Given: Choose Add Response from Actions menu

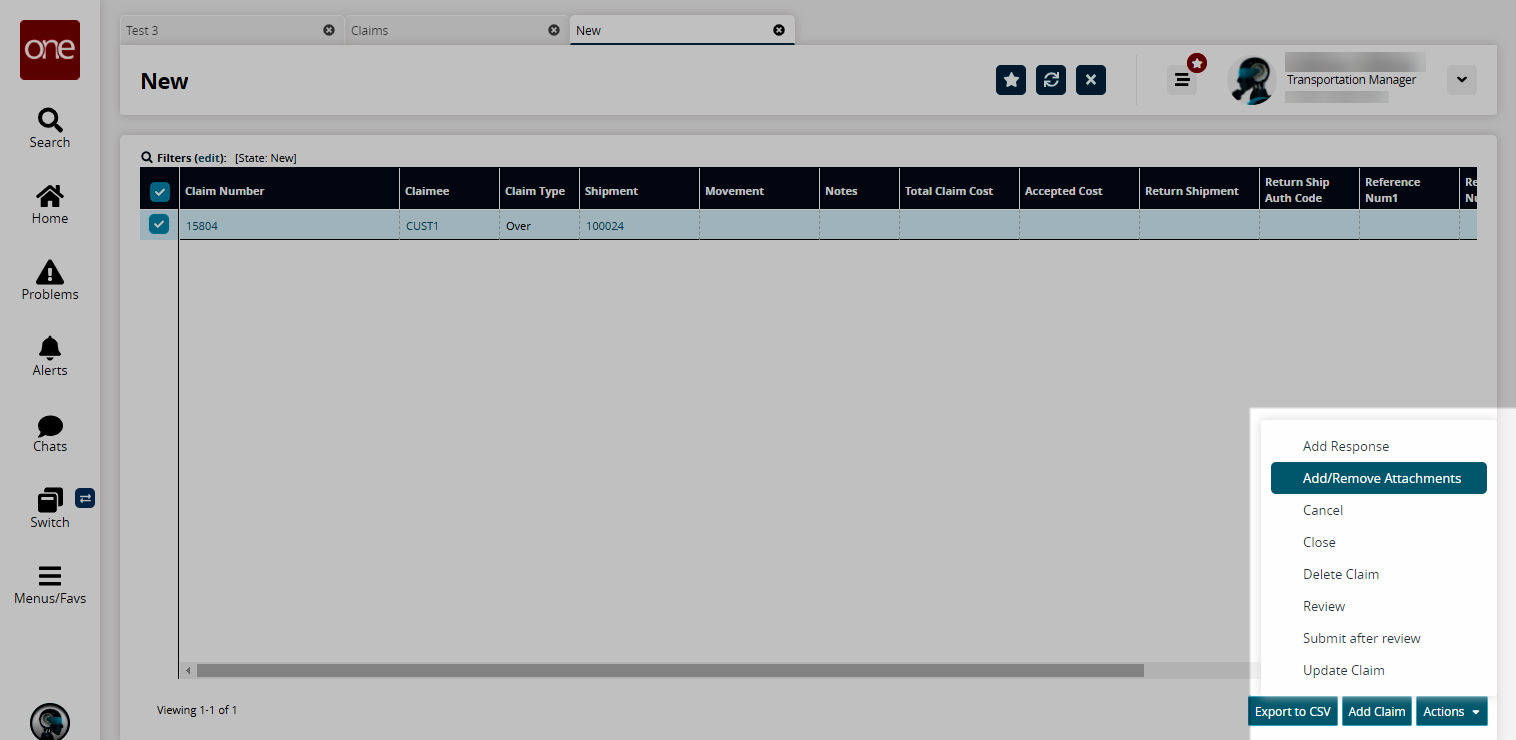Looking at the screenshot, I should tap(1378, 446).
